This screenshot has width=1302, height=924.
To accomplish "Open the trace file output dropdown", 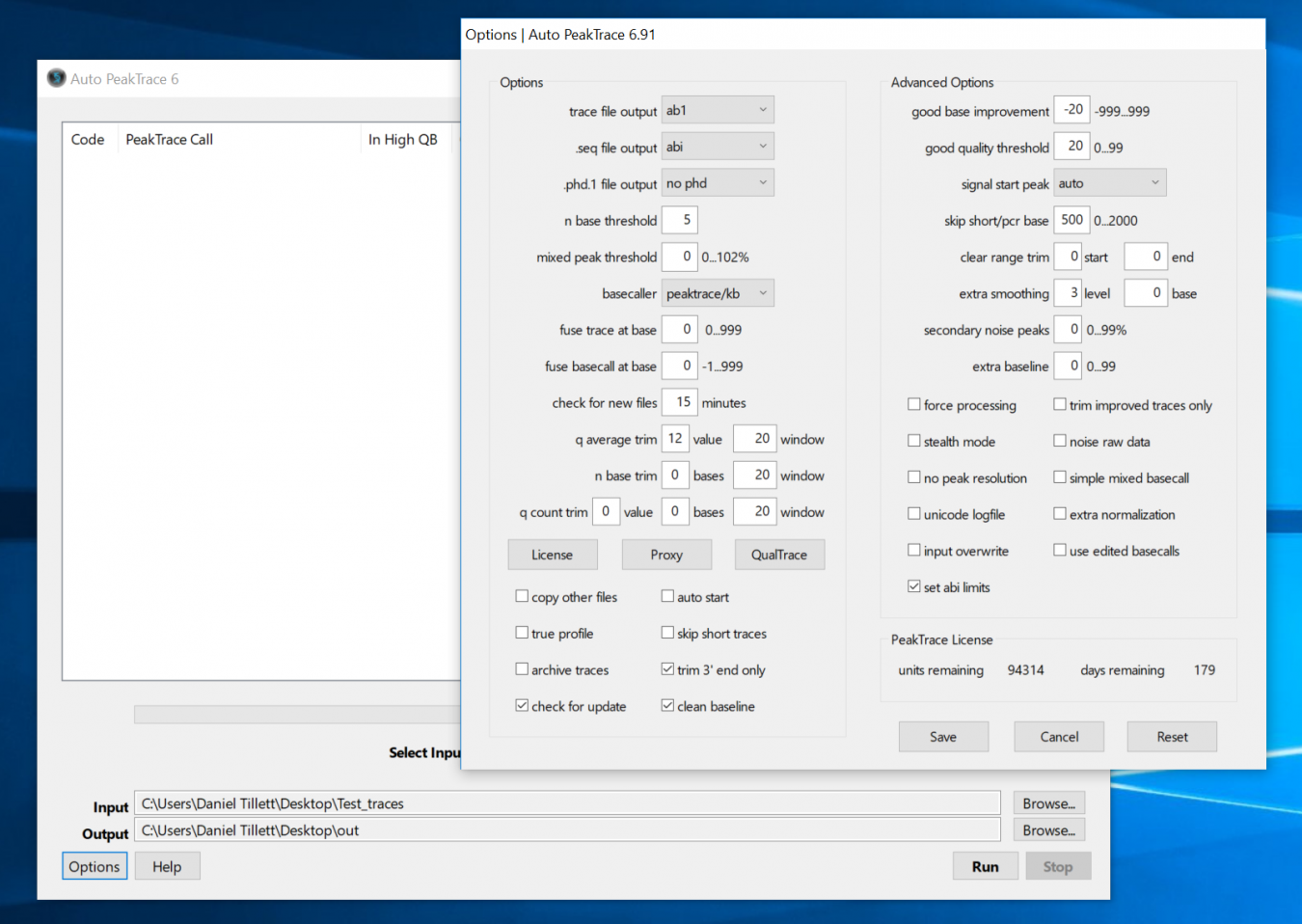I will click(718, 110).
